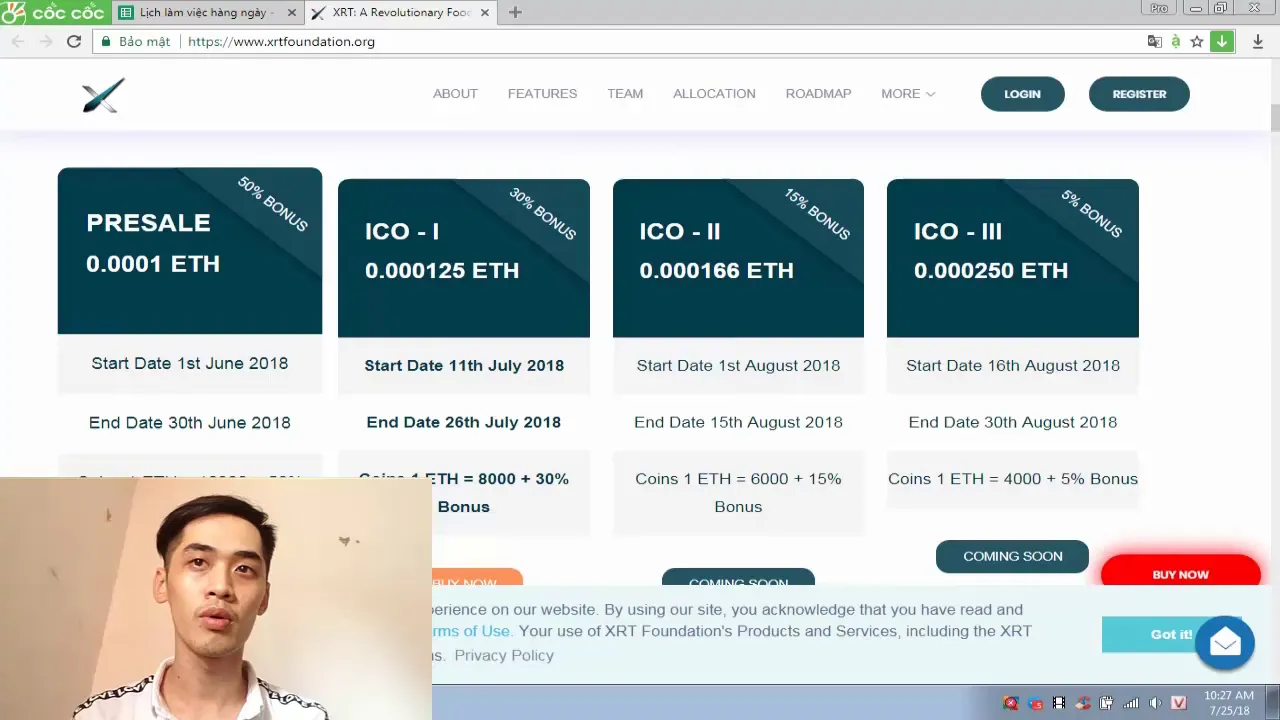Open the translate page icon in address bar
The height and width of the screenshot is (720, 1280).
tap(1155, 42)
